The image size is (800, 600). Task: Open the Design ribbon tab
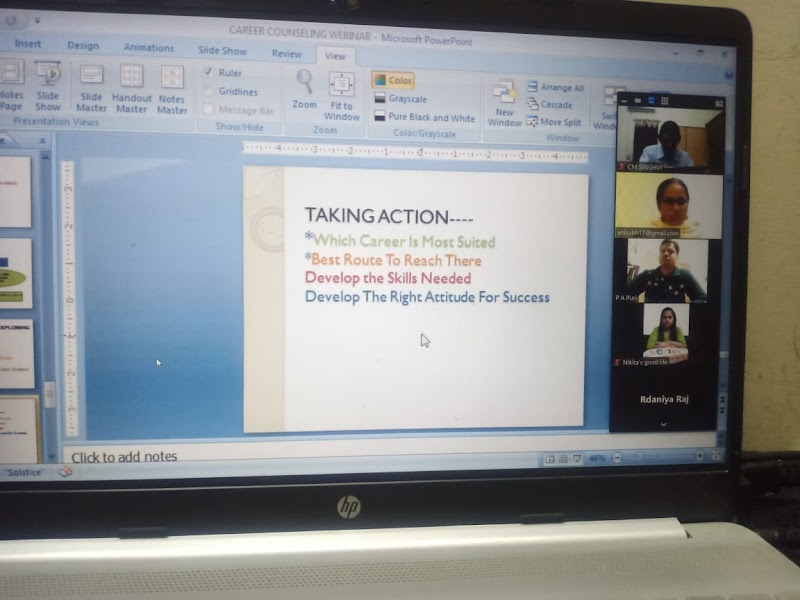point(83,45)
